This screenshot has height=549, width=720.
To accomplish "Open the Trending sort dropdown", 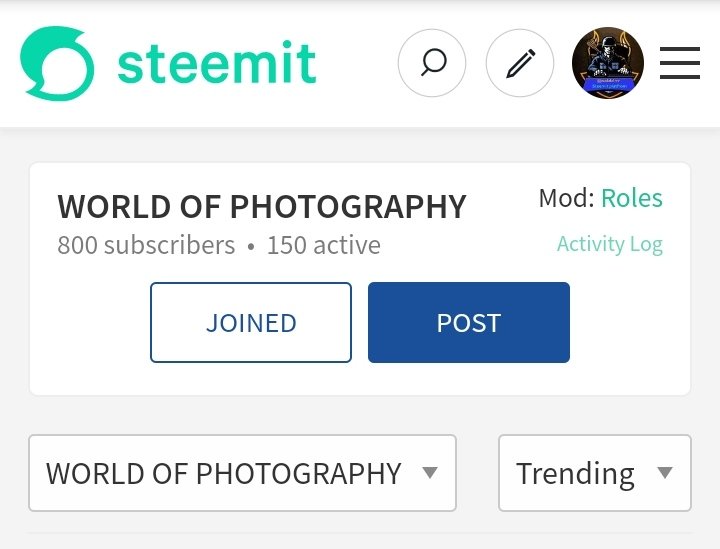I will tap(595, 473).
